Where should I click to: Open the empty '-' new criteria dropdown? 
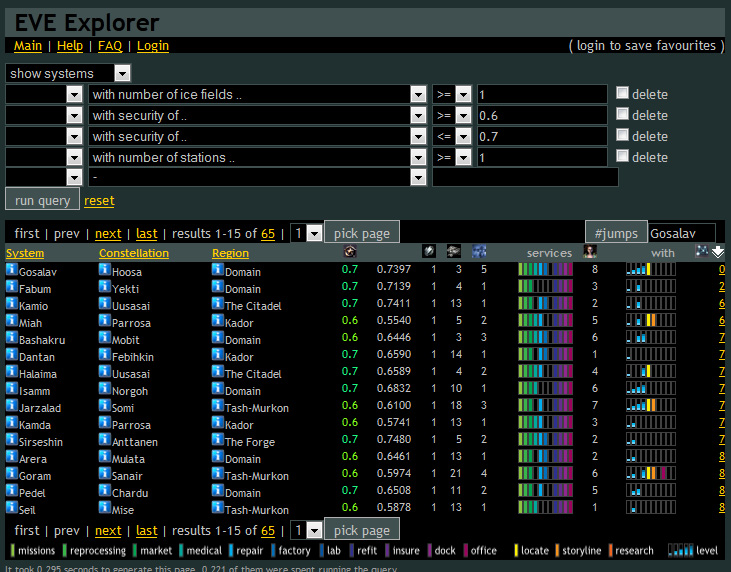[x=257, y=177]
